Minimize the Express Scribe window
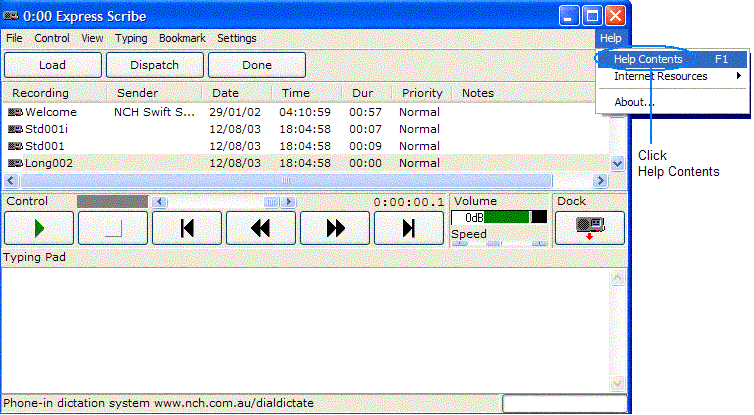This screenshot has height=415, width=754. pos(569,16)
